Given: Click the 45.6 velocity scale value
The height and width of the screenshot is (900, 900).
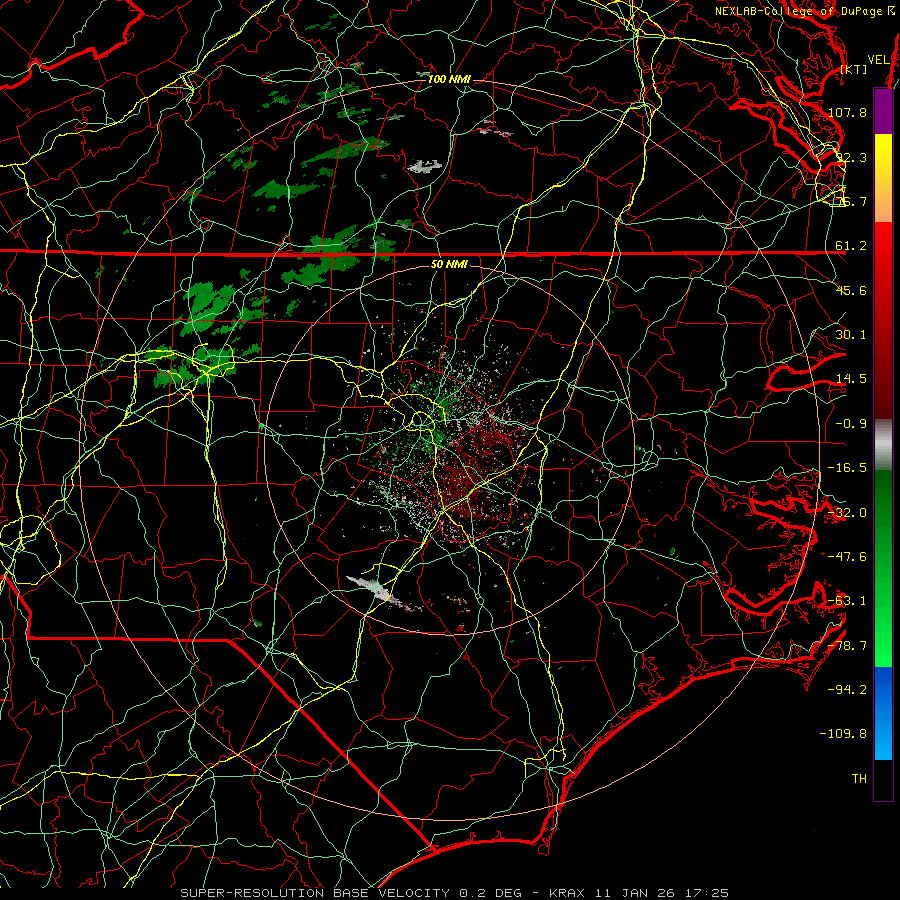Looking at the screenshot, I should (851, 290).
